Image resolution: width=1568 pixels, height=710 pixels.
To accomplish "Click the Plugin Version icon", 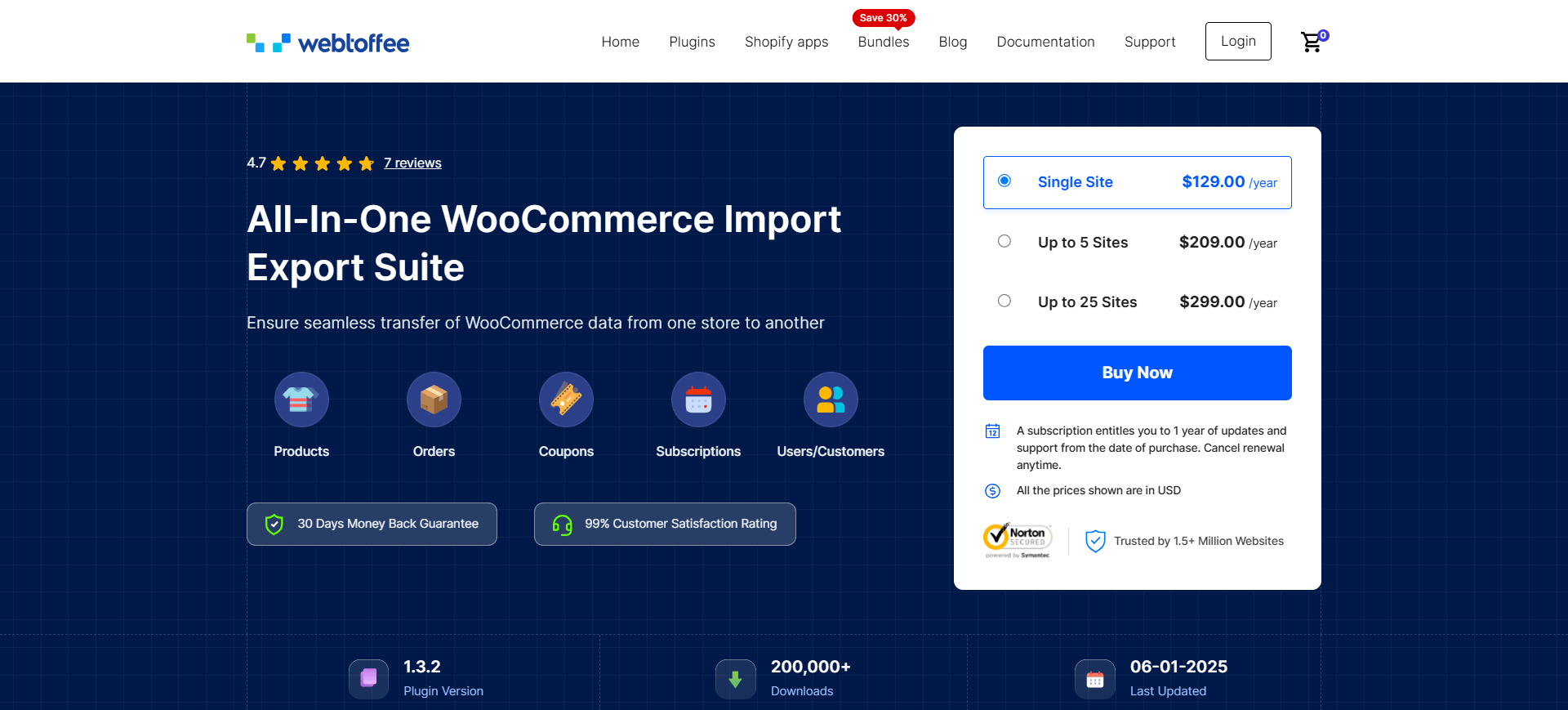I will [x=368, y=679].
